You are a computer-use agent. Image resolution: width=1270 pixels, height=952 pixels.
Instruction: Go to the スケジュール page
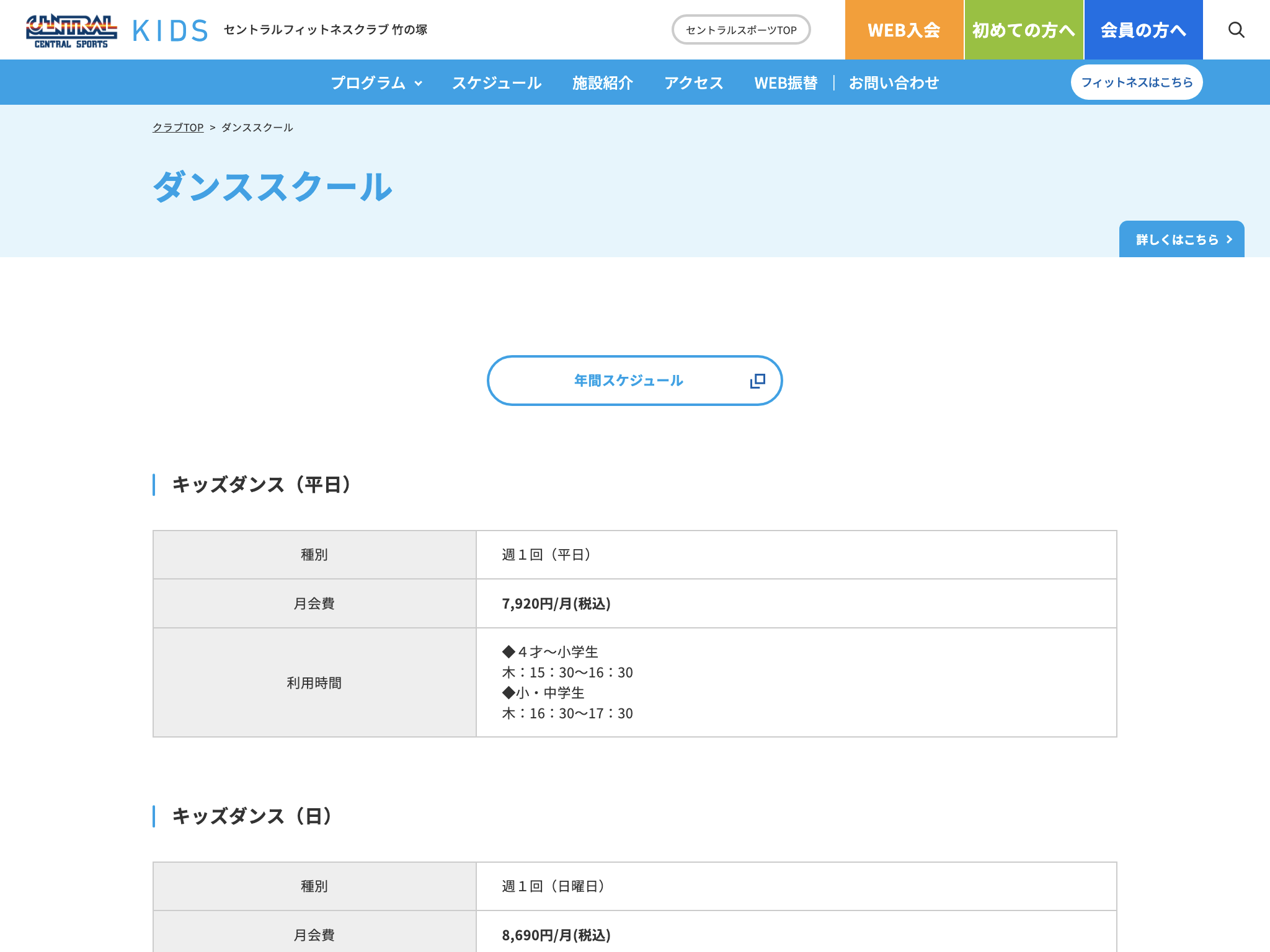[497, 82]
